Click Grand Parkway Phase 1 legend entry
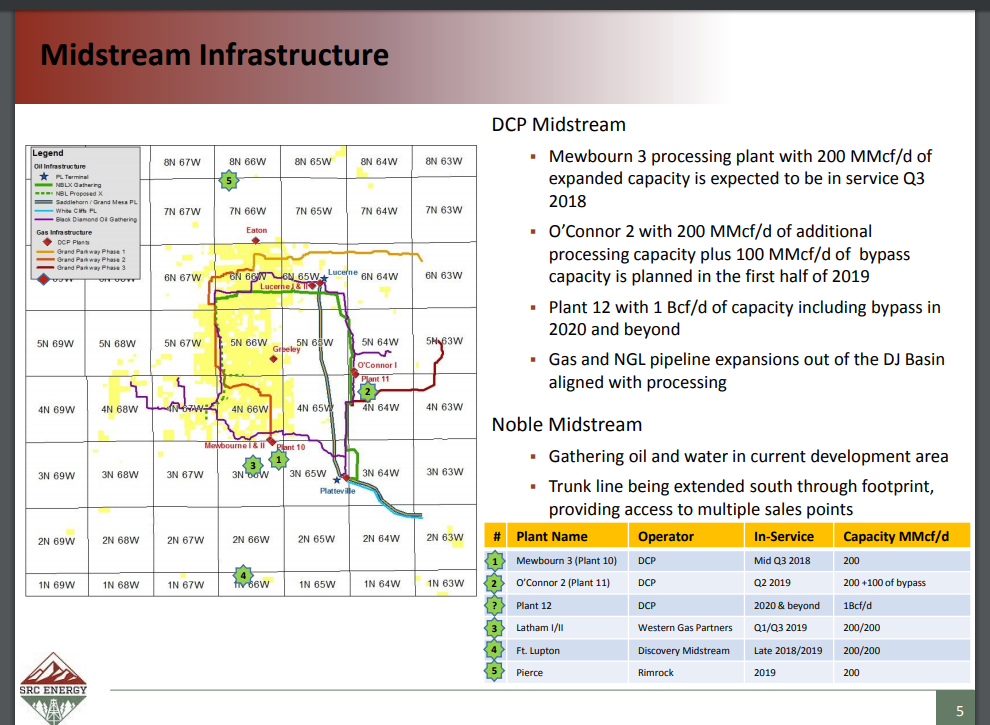The height and width of the screenshot is (725, 990). (x=81, y=251)
